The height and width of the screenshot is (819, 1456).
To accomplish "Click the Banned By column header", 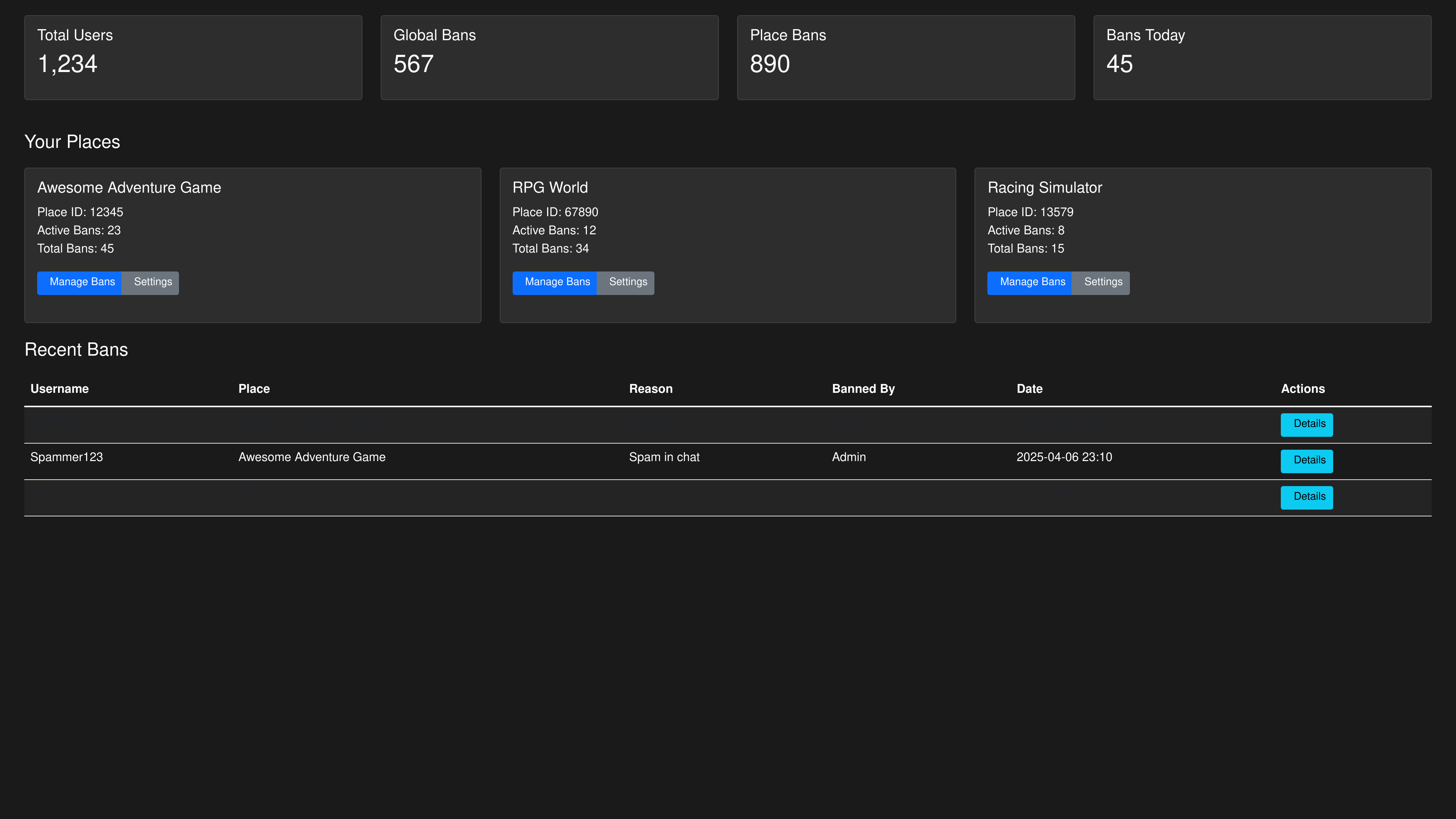I will click(x=863, y=389).
